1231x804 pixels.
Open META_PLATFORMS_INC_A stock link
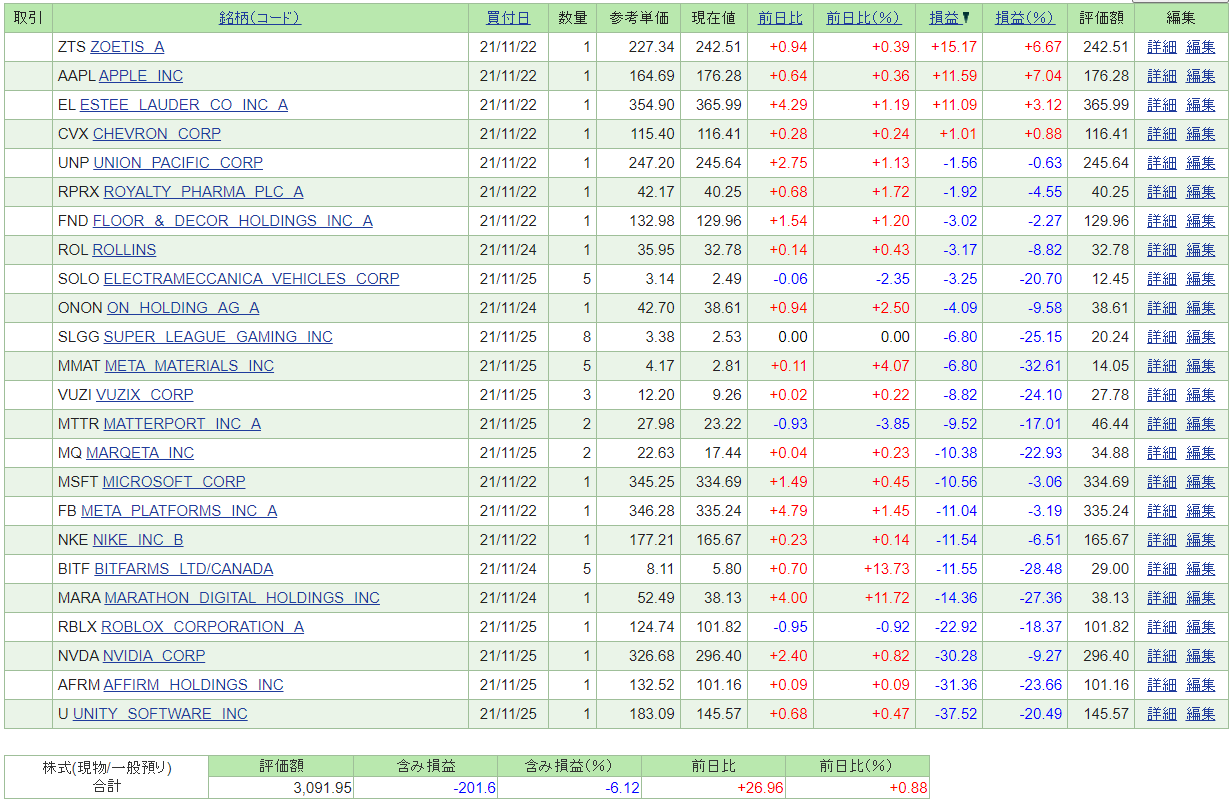click(x=179, y=511)
